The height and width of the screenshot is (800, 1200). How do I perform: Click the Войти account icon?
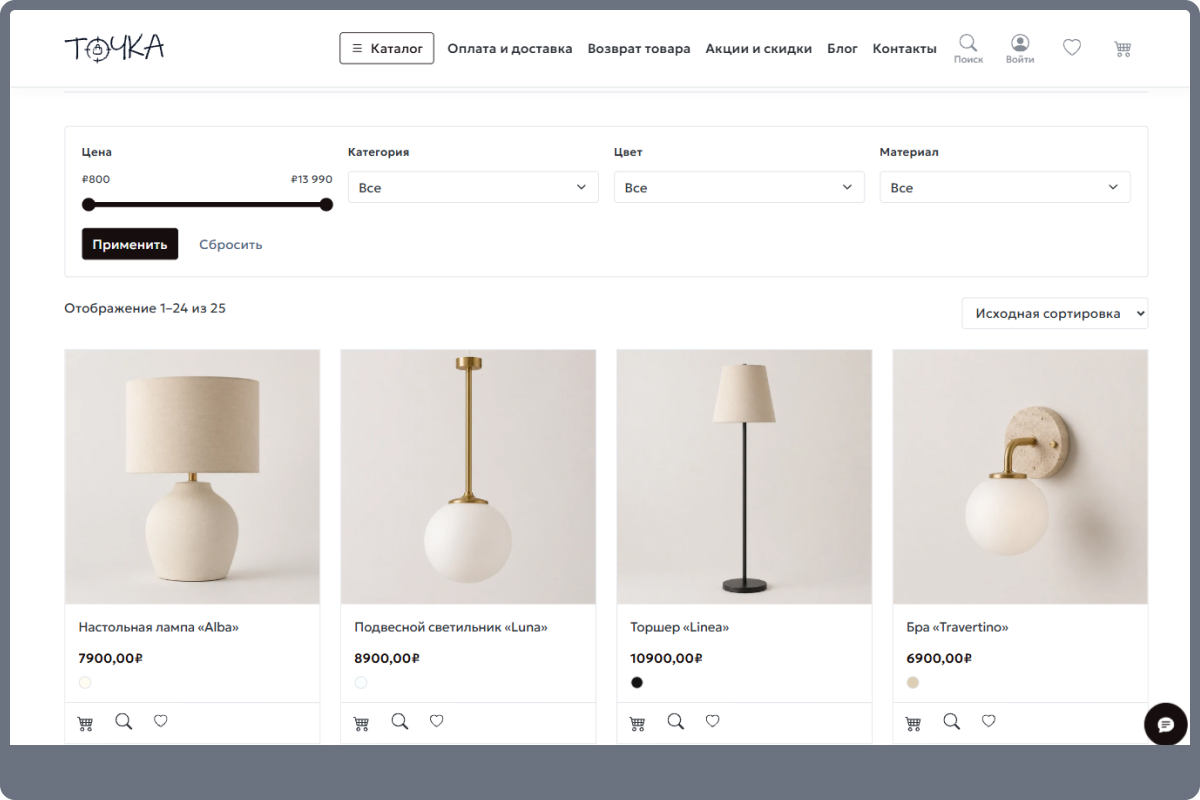[1020, 48]
